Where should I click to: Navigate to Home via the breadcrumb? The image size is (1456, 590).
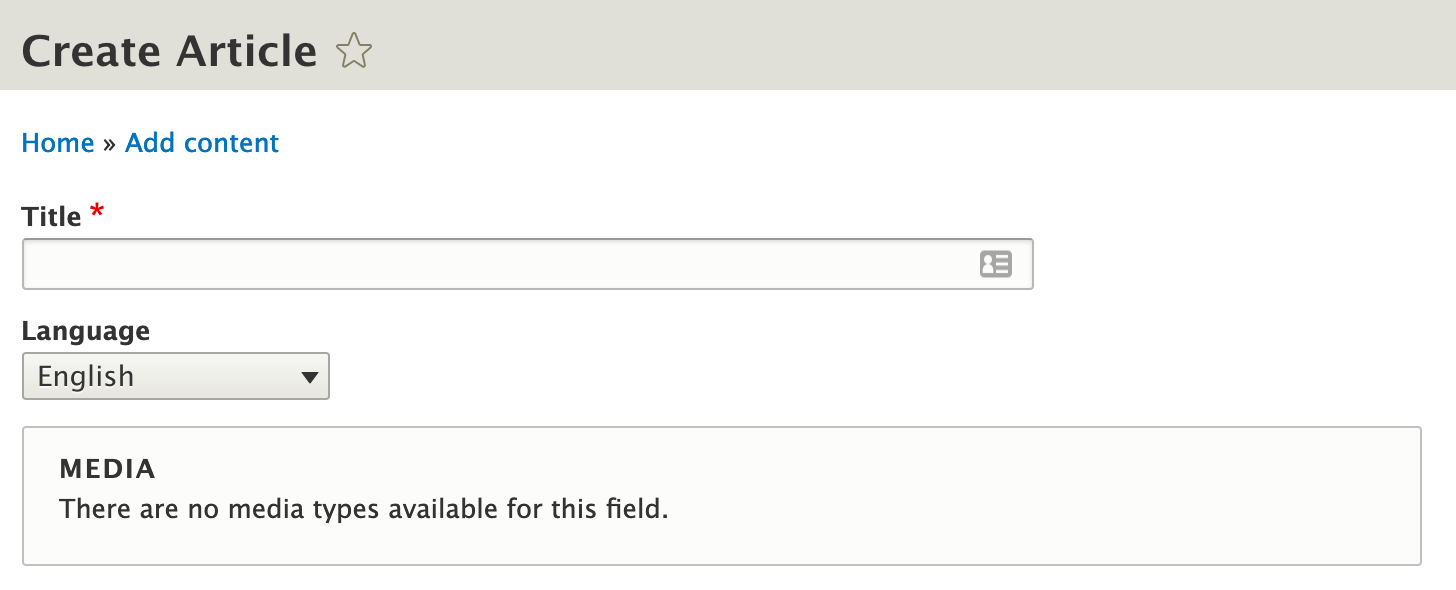[x=57, y=143]
